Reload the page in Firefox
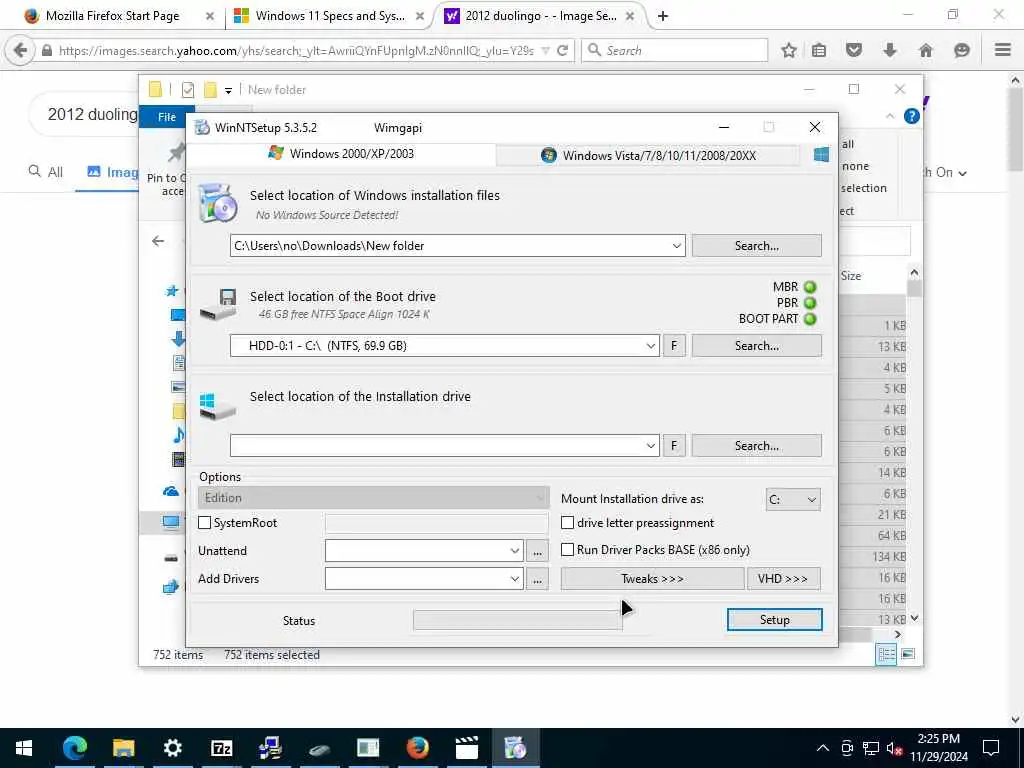This screenshot has height=768, width=1024. [562, 50]
